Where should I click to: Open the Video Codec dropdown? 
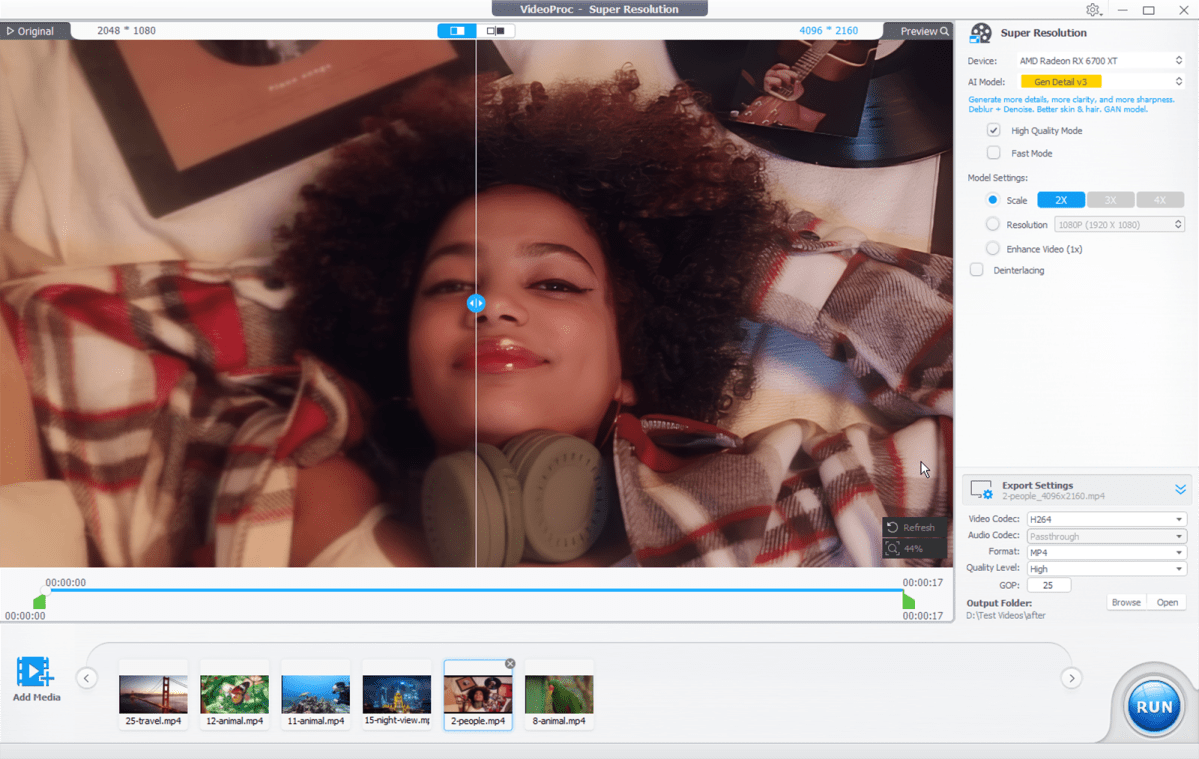tap(1105, 519)
